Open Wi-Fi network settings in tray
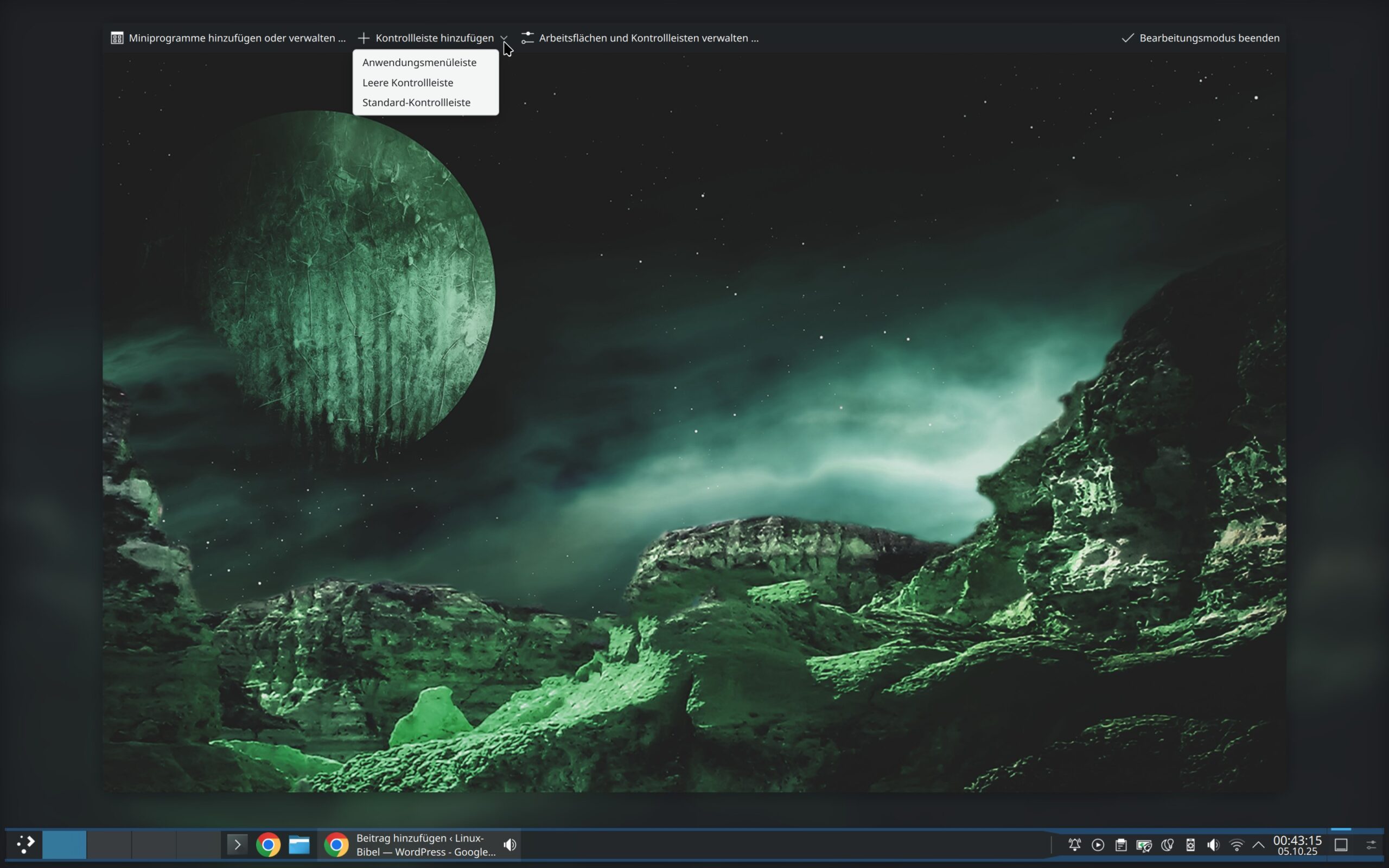Screen dimensions: 1389x868 [1237, 845]
